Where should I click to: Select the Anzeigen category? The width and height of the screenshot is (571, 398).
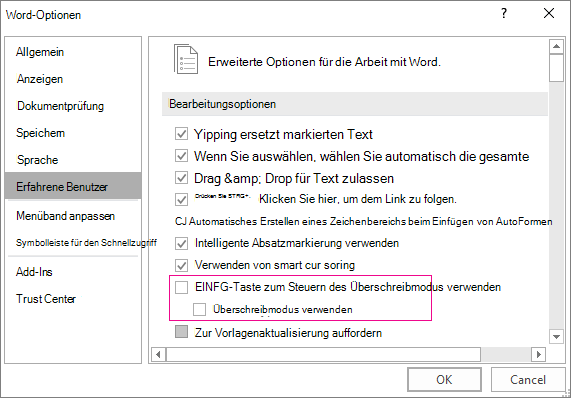[x=40, y=79]
